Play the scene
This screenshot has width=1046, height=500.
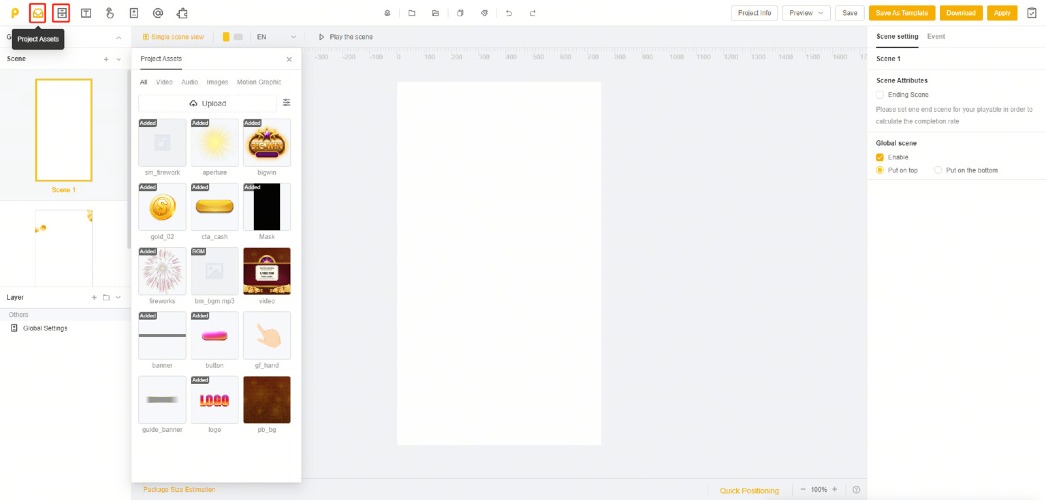pyautogui.click(x=346, y=37)
